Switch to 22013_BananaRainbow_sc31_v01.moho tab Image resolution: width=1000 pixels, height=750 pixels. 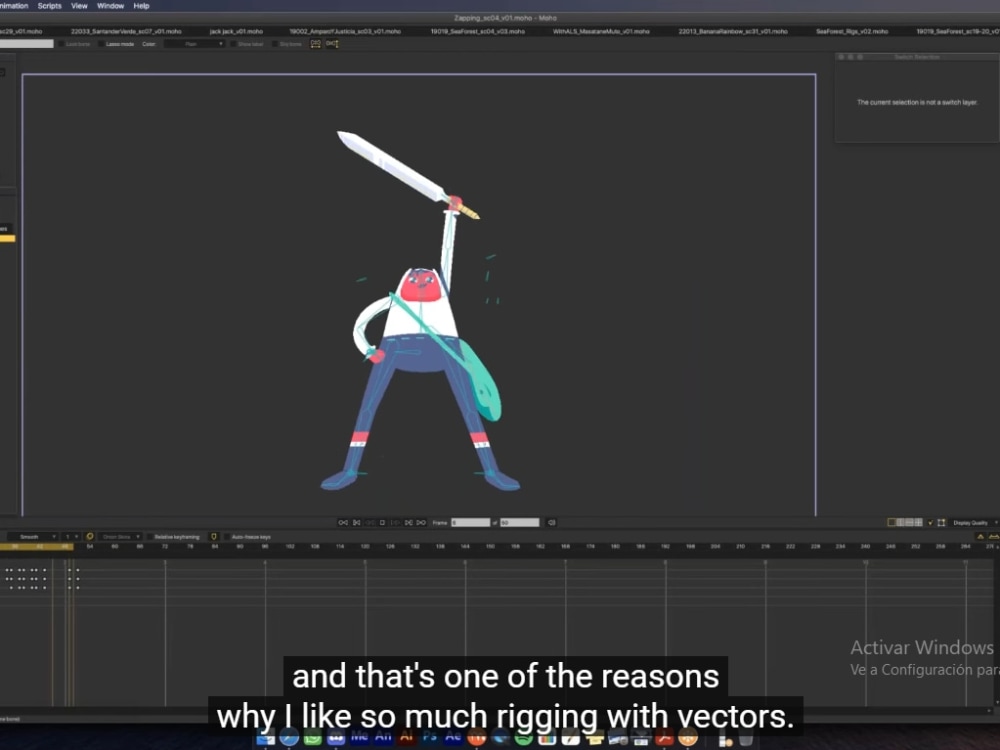point(733,31)
